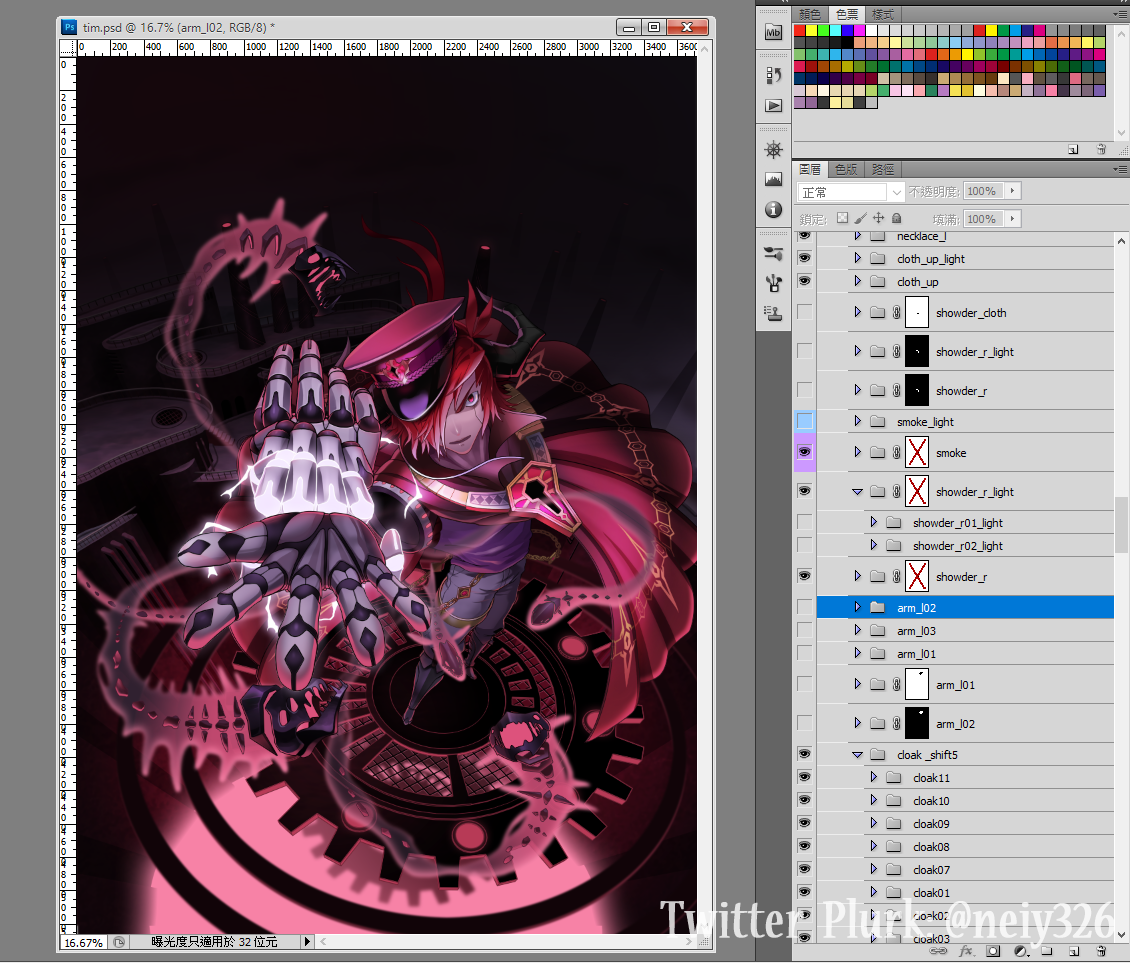Show the arm_l03 layer group
1130x963 pixels.
(804, 631)
